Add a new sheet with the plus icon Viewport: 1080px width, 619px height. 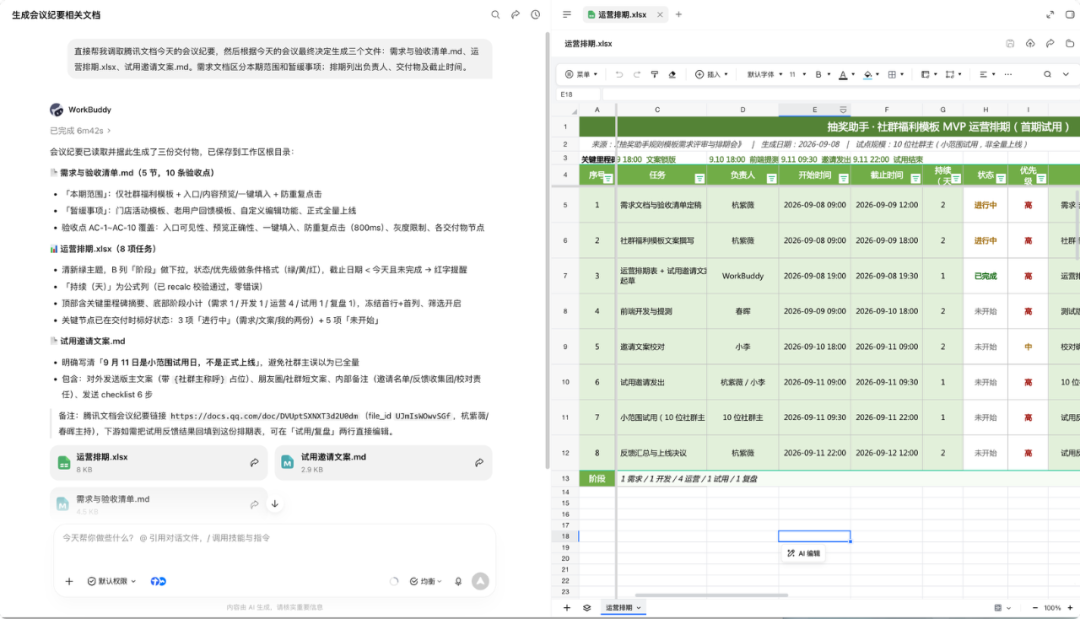[x=567, y=607]
